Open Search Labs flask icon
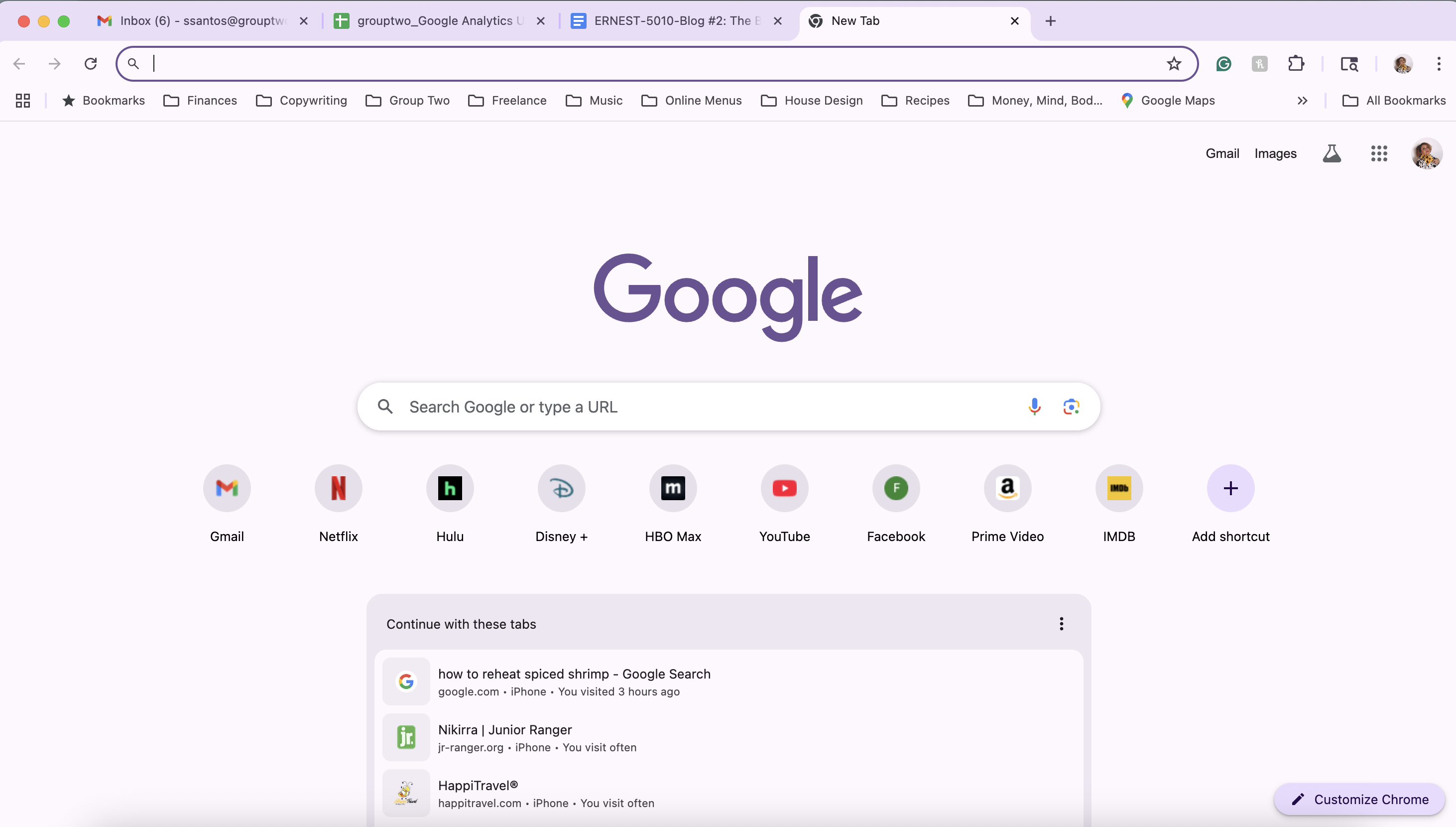The image size is (1456, 827). [x=1332, y=153]
